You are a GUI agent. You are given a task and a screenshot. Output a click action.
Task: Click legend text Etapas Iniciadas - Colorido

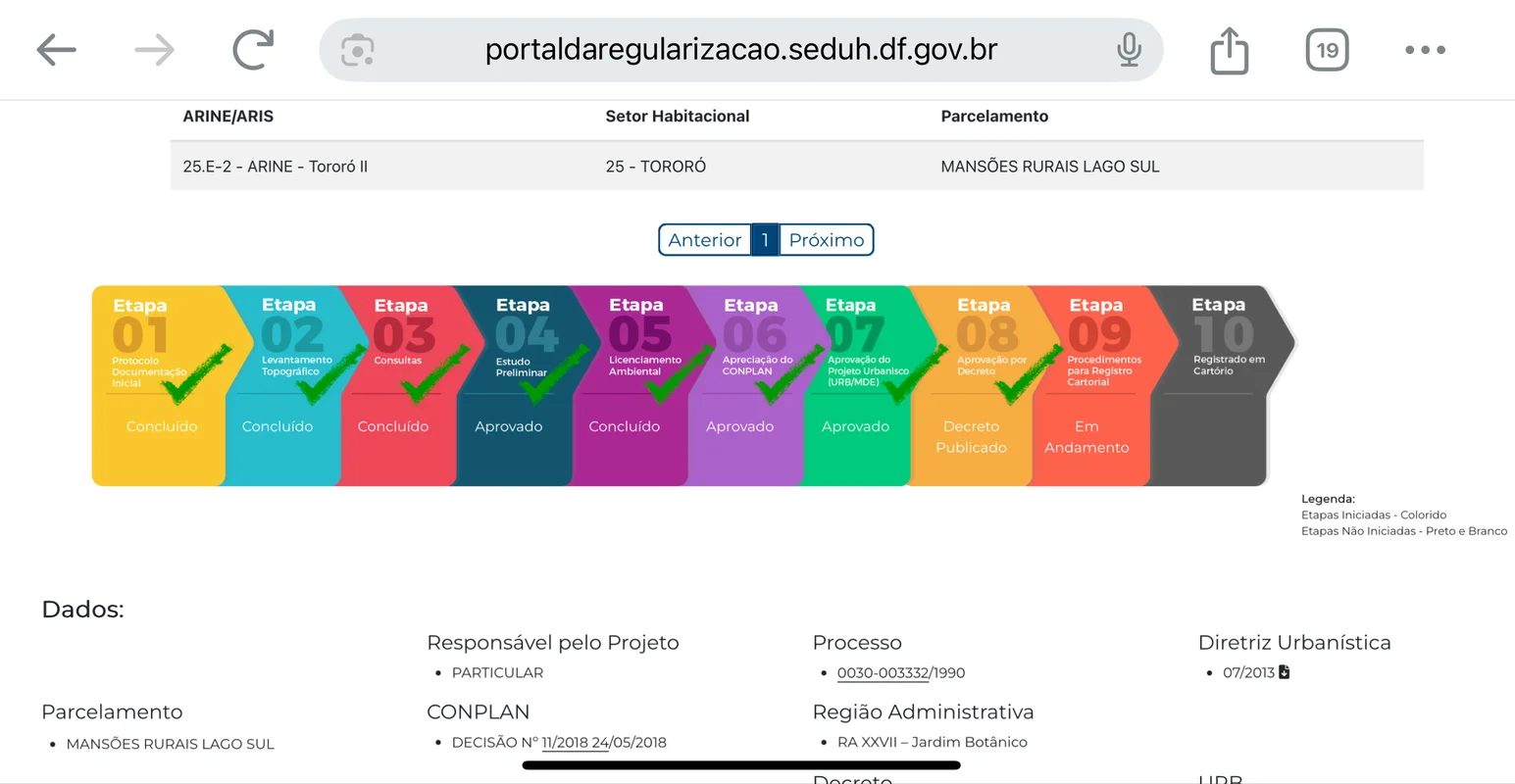coord(1374,514)
